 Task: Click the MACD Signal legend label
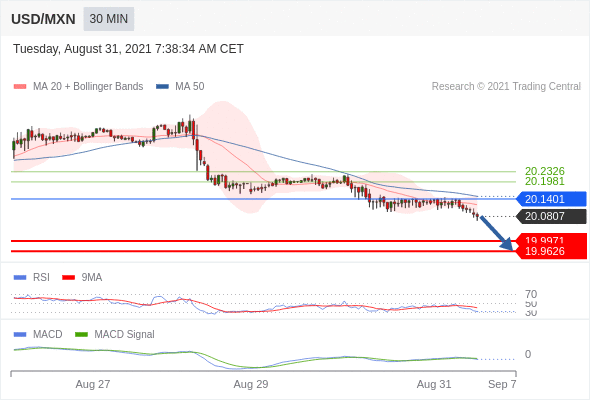(124, 335)
